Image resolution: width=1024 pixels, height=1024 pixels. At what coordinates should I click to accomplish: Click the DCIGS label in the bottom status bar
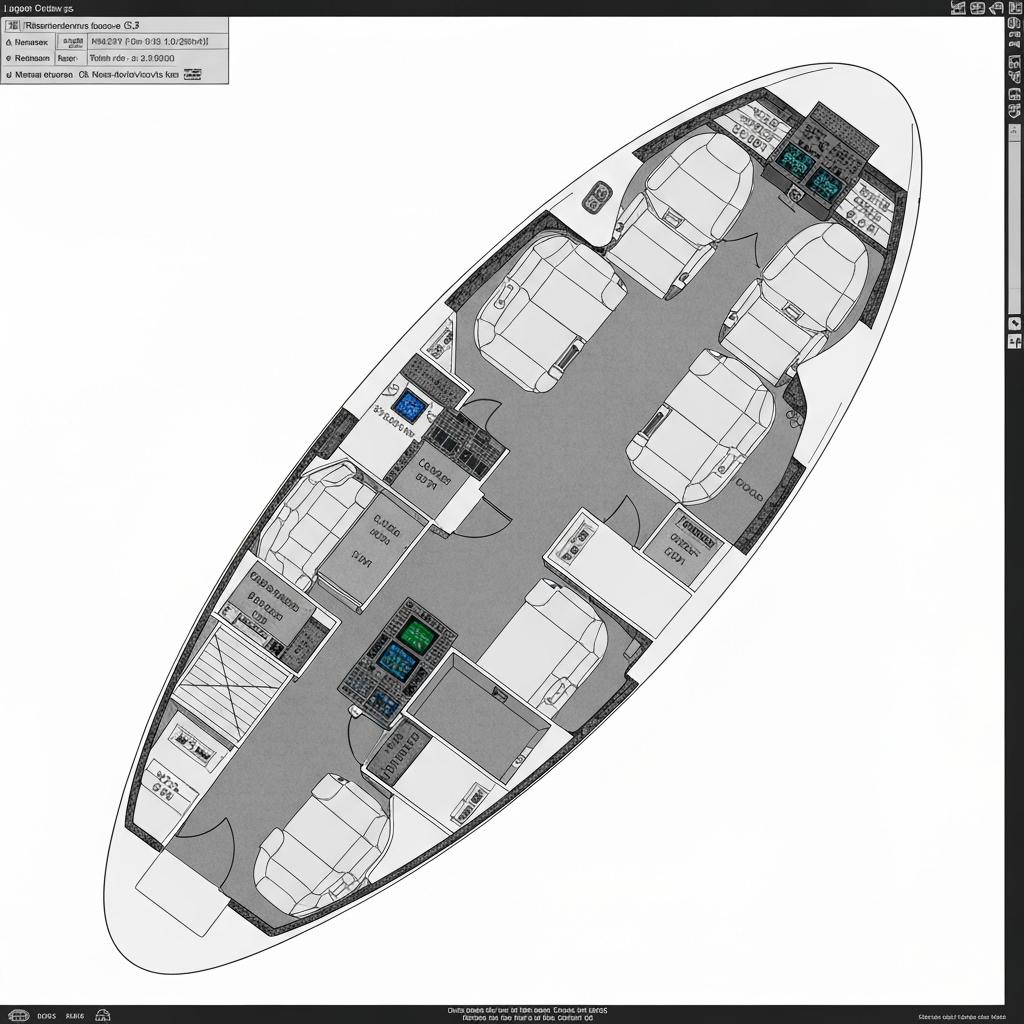(x=46, y=1016)
